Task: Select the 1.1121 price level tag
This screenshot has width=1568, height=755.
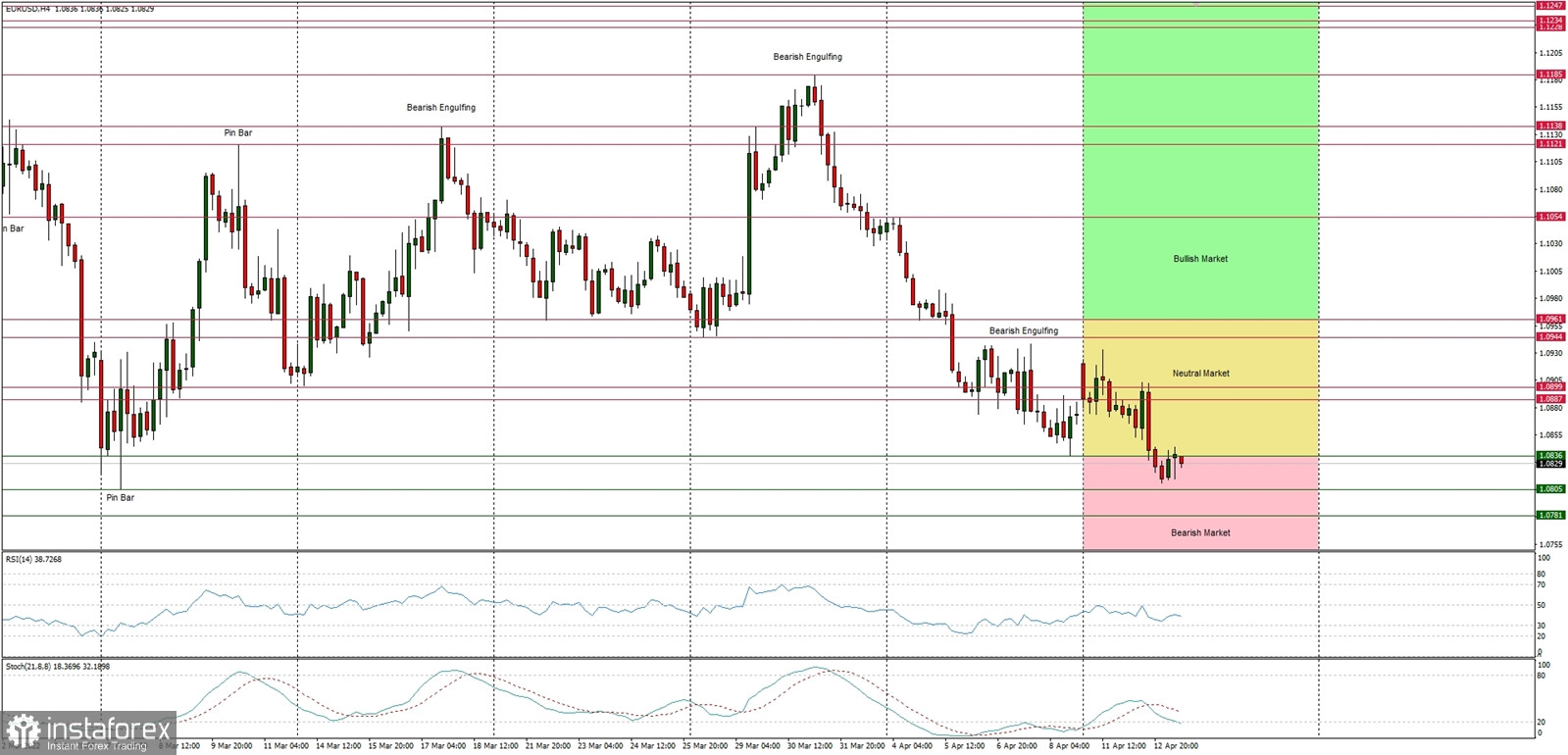Action: 1550,144
